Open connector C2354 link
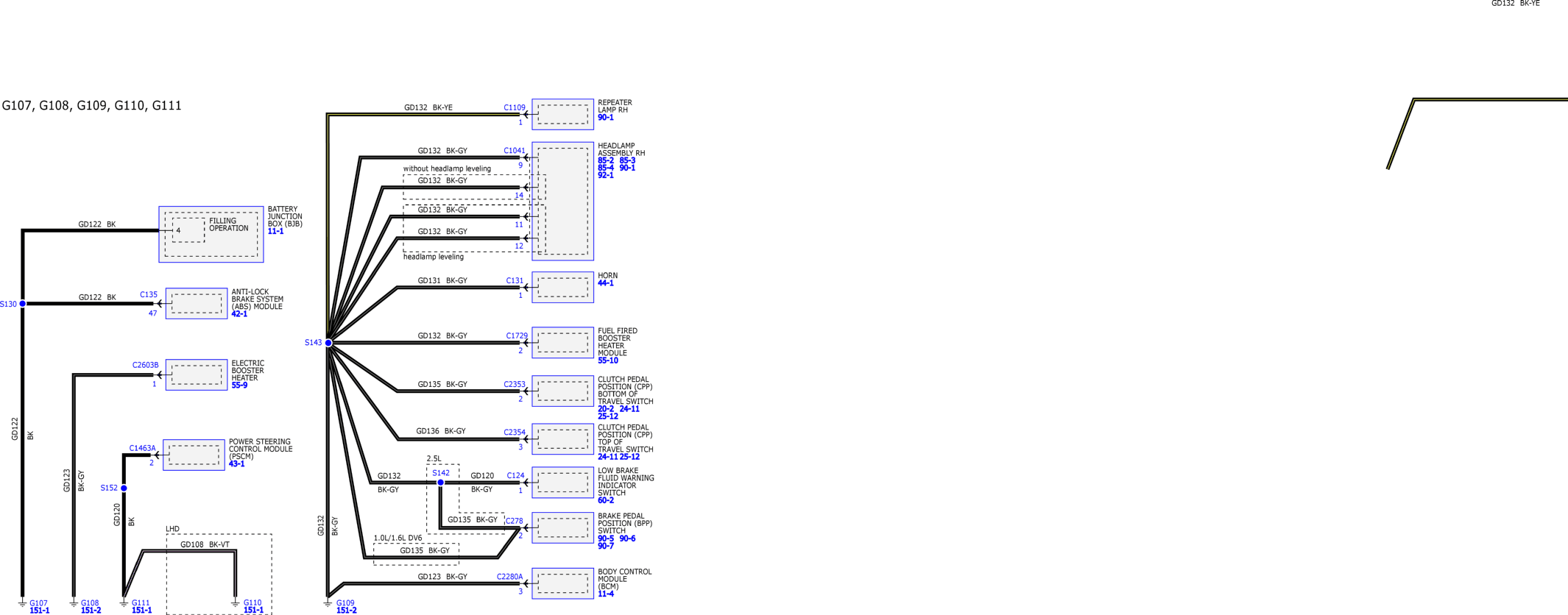 pos(514,433)
